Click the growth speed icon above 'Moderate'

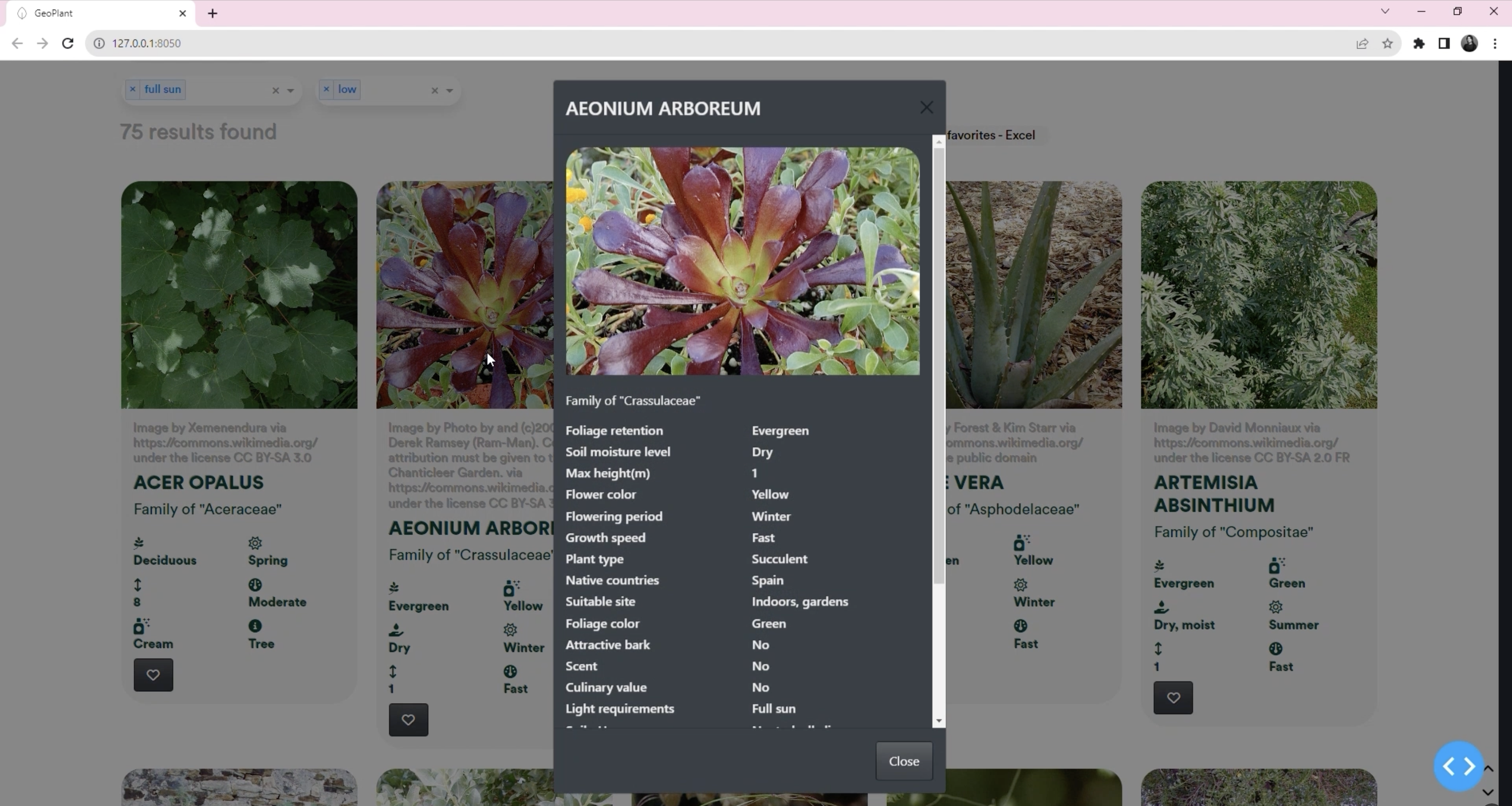point(255,585)
